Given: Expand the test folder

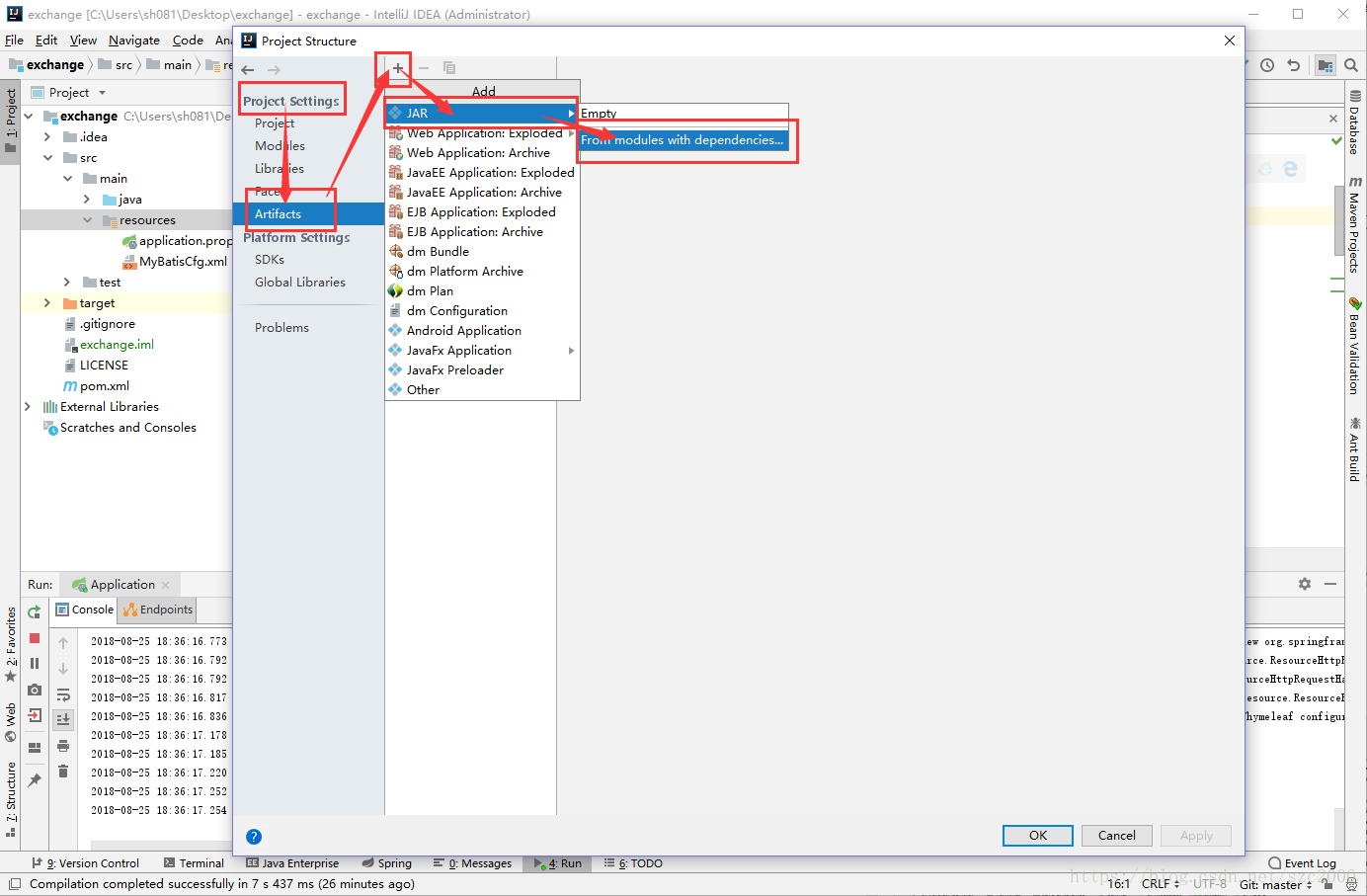Looking at the screenshot, I should [x=67, y=283].
